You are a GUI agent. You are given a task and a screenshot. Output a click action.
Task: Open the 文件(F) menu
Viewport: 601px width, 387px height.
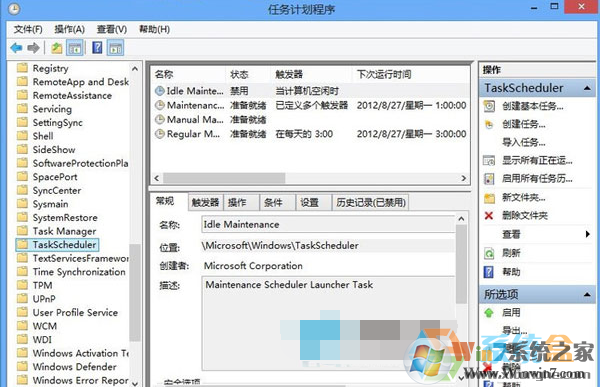coord(28,29)
